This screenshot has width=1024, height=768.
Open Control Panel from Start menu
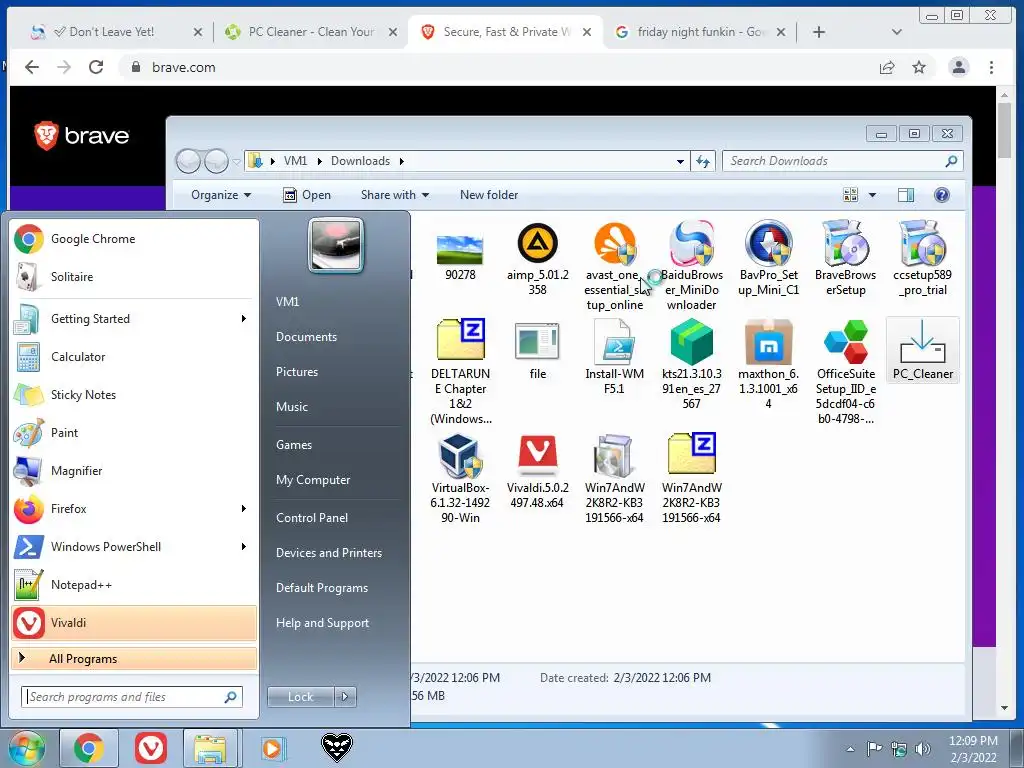(312, 518)
